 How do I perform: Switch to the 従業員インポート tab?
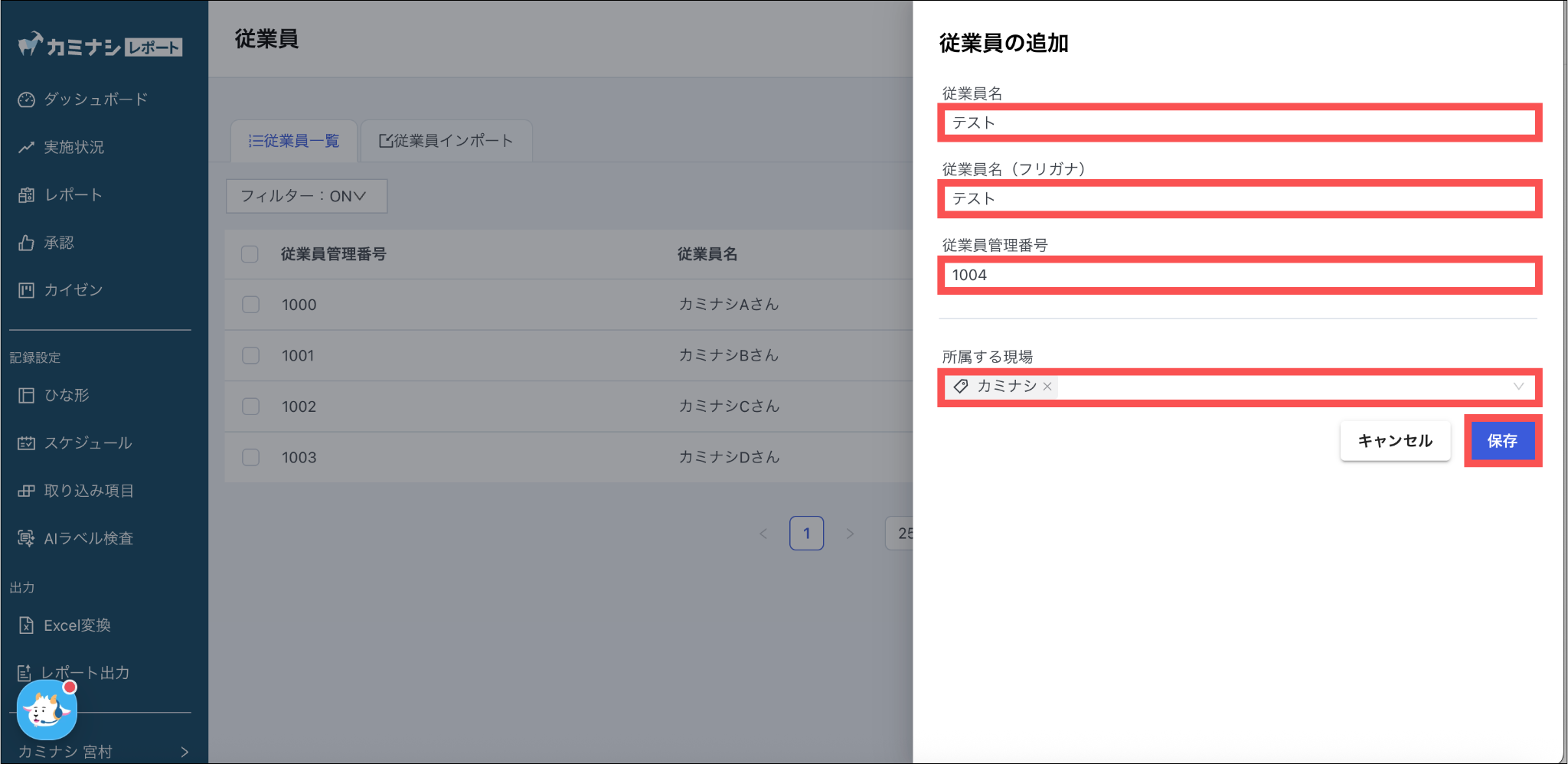[x=446, y=141]
